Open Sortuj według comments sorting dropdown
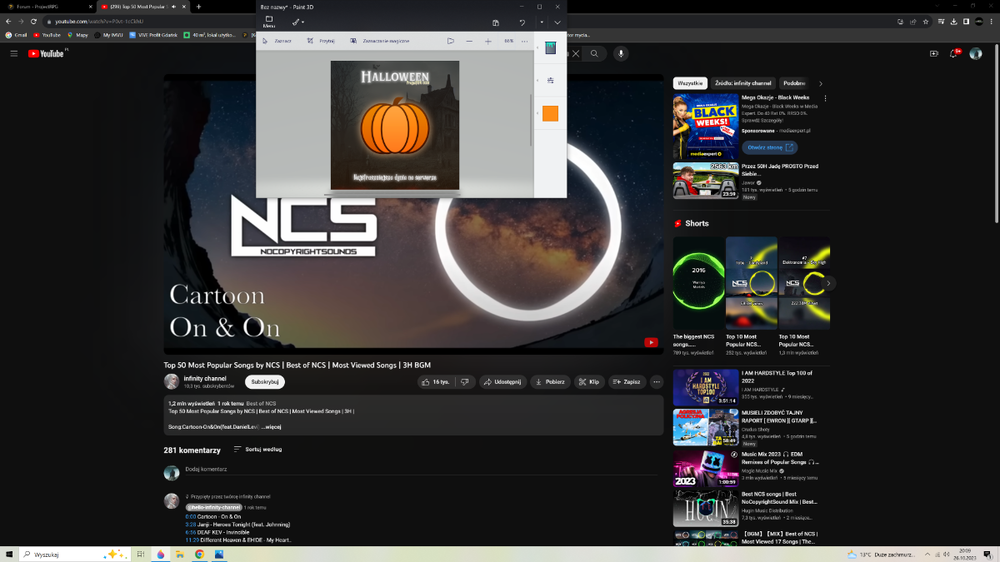Image resolution: width=1000 pixels, height=562 pixels. point(258,449)
